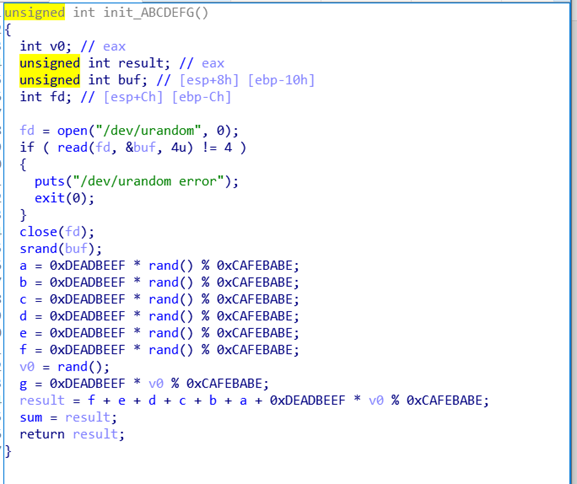Screen dimensions: 577x484
Task: Click the open function call
Action: point(72,131)
